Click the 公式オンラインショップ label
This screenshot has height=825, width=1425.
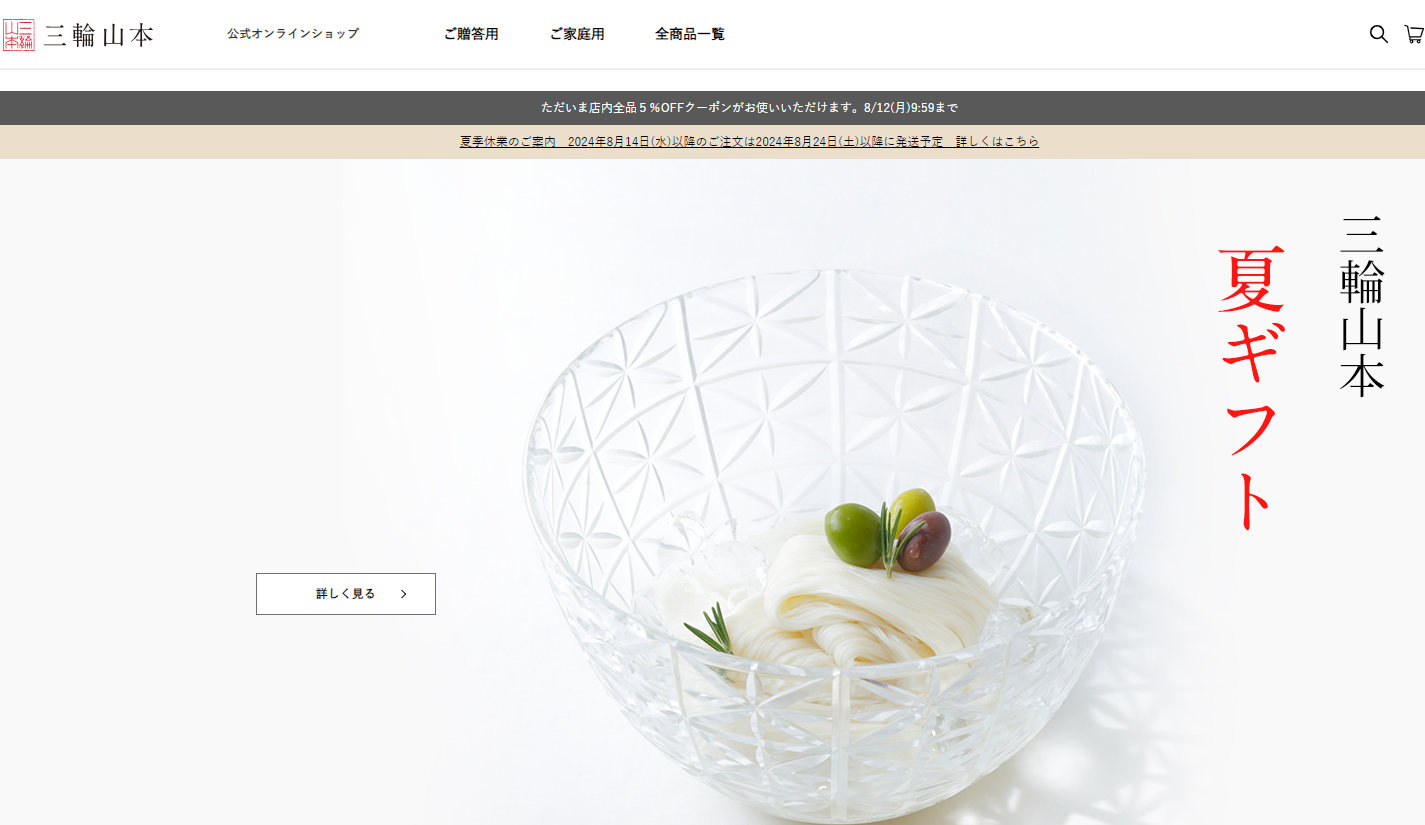(x=292, y=34)
